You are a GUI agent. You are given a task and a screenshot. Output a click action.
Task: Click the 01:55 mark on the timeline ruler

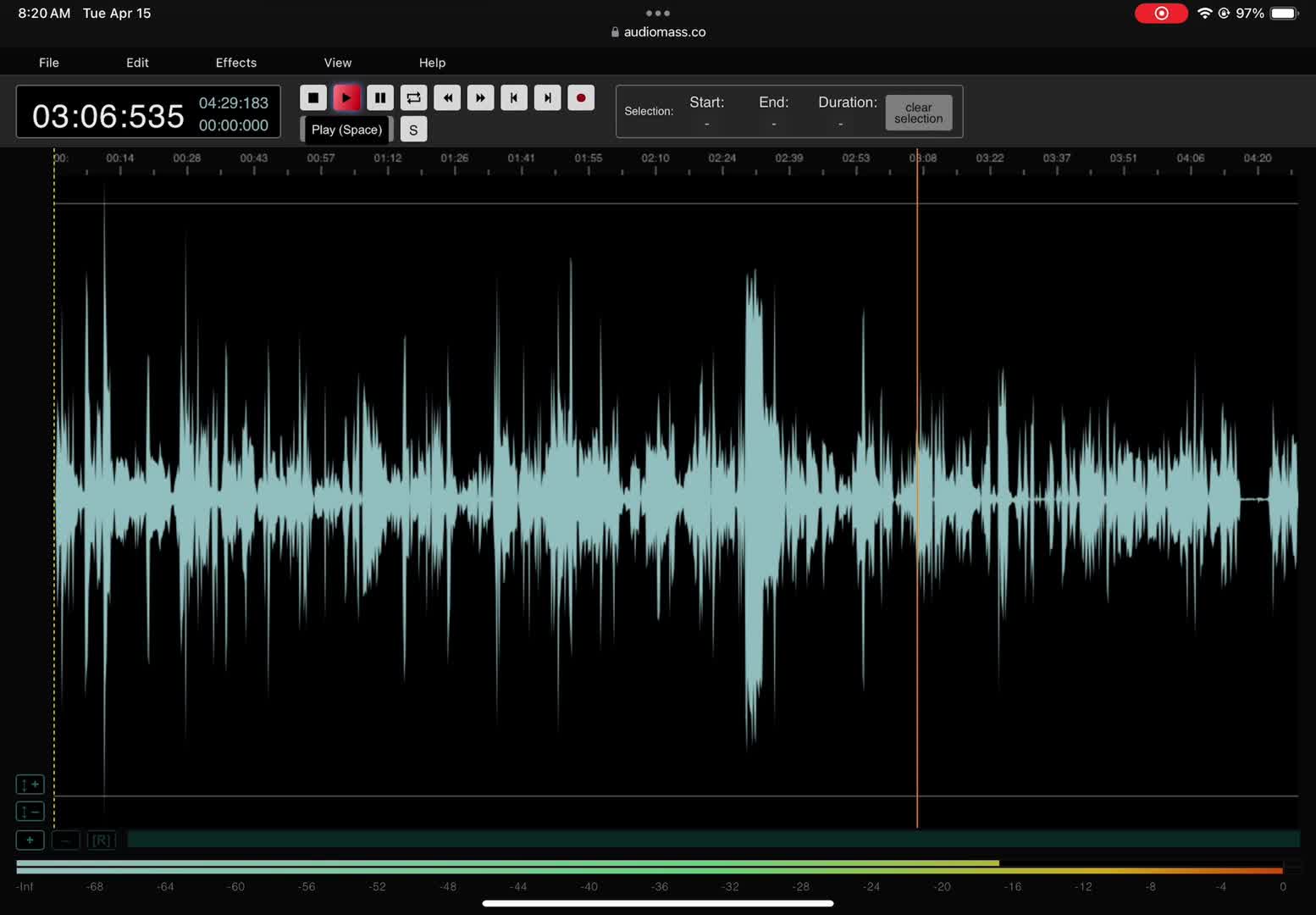tap(589, 161)
